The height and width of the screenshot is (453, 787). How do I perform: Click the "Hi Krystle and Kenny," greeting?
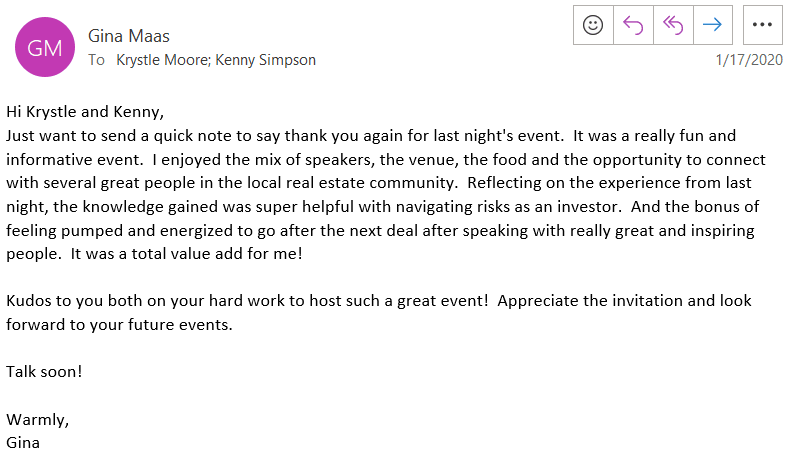pyautogui.click(x=84, y=110)
